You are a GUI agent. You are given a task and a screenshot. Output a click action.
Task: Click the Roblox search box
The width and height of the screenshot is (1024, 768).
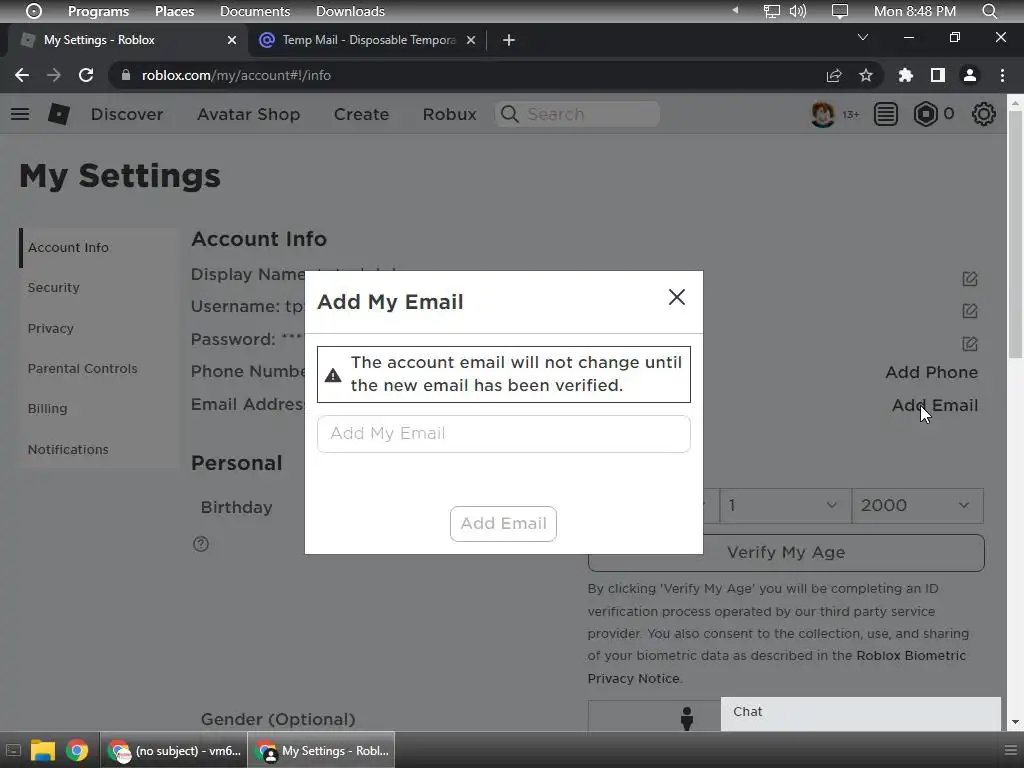(x=577, y=114)
